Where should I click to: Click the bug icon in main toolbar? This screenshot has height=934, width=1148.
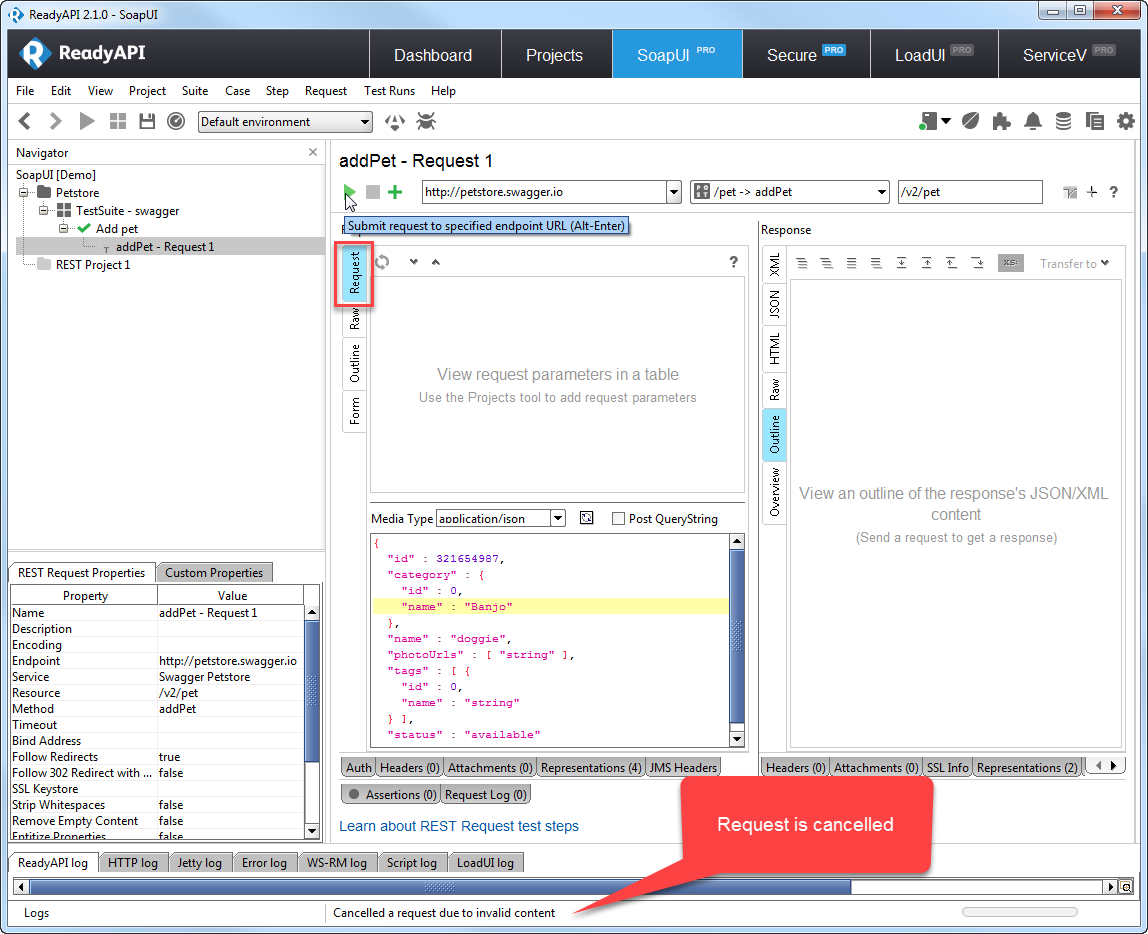(x=426, y=121)
